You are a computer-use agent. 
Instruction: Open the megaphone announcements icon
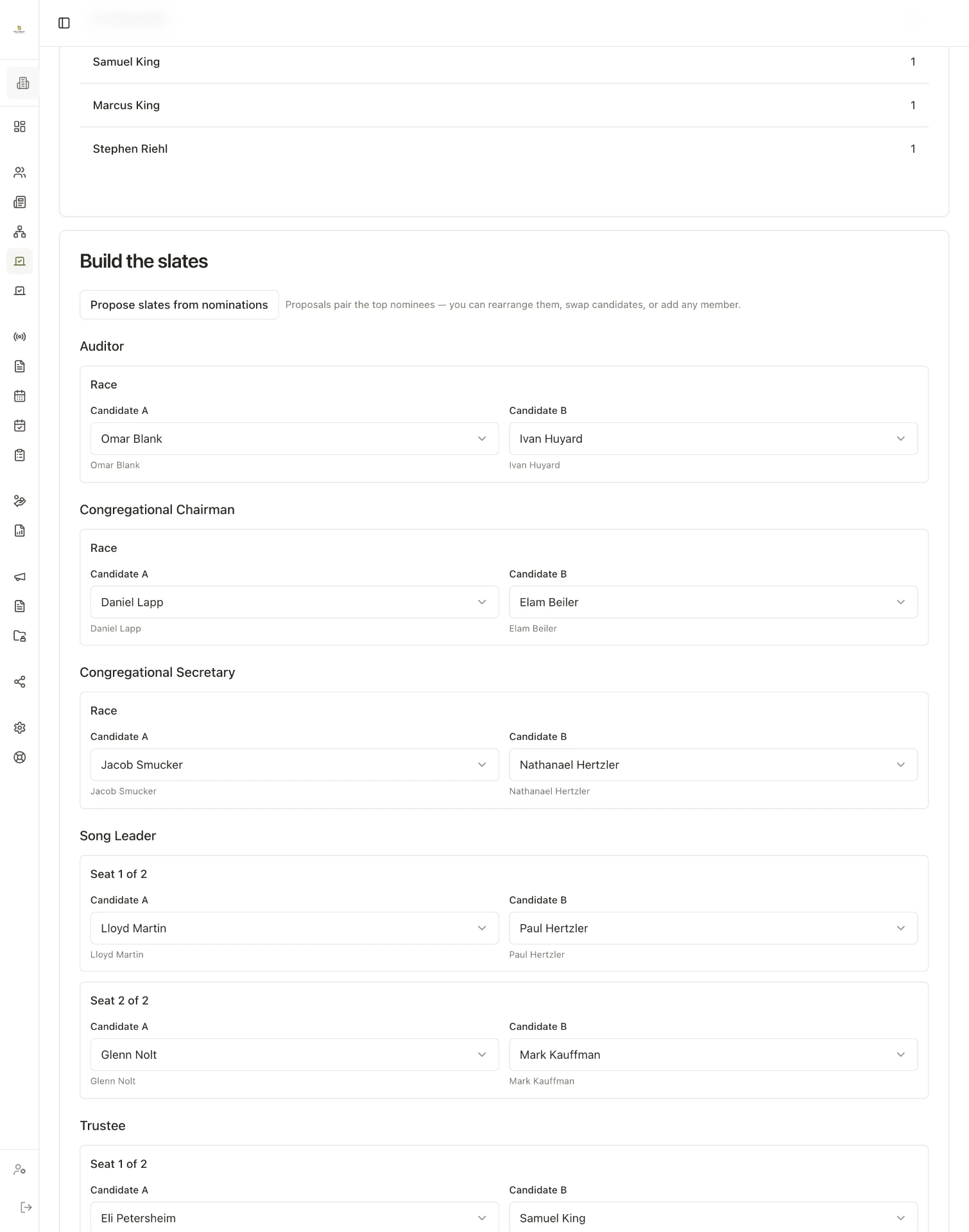(20, 577)
